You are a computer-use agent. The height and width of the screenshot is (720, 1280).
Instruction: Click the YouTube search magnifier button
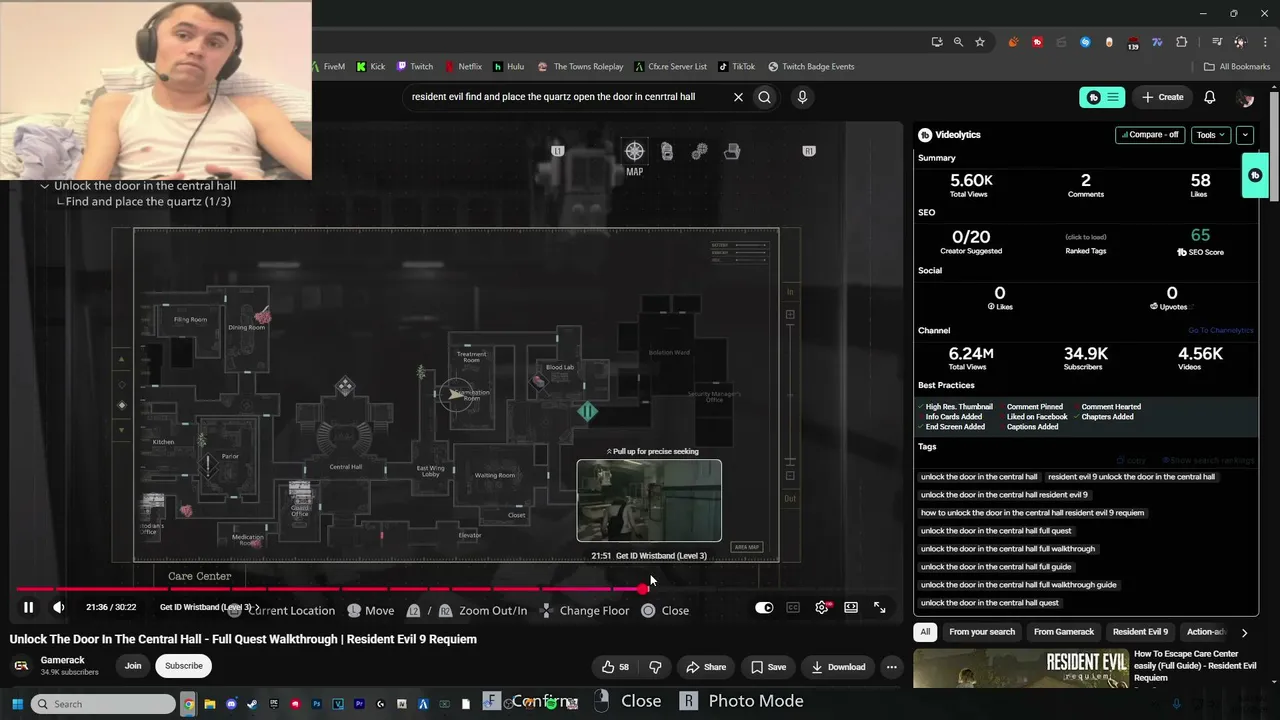(x=764, y=97)
